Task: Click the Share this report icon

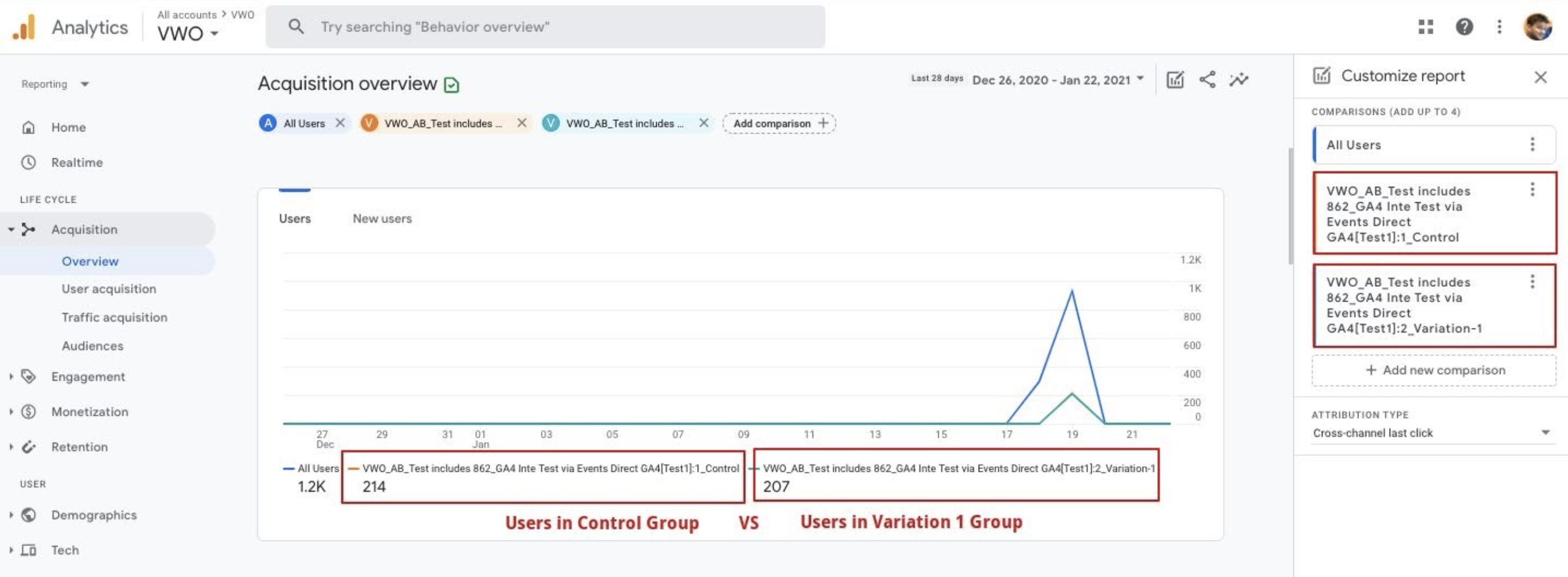Action: pos(1207,80)
